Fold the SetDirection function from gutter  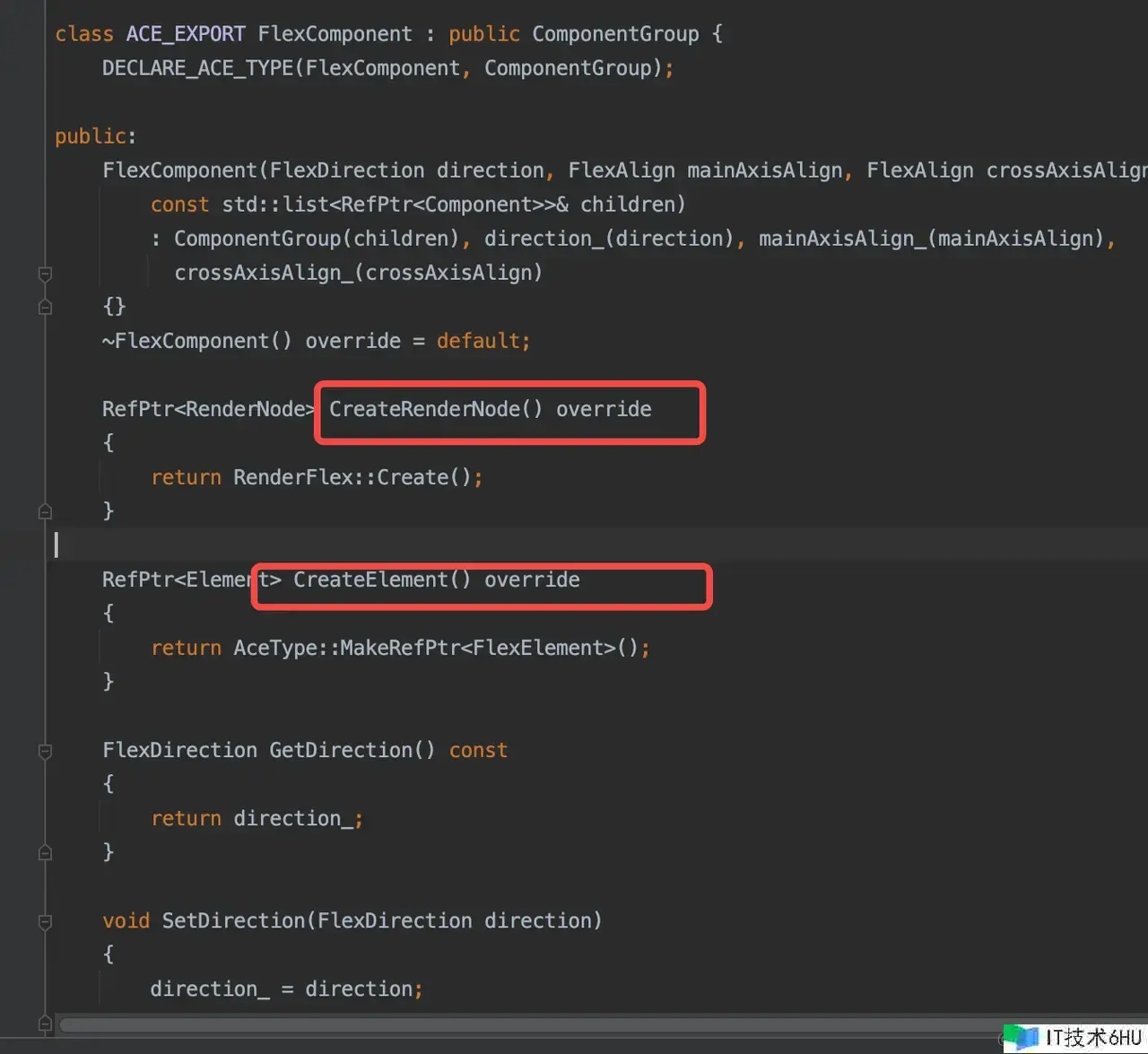45,921
